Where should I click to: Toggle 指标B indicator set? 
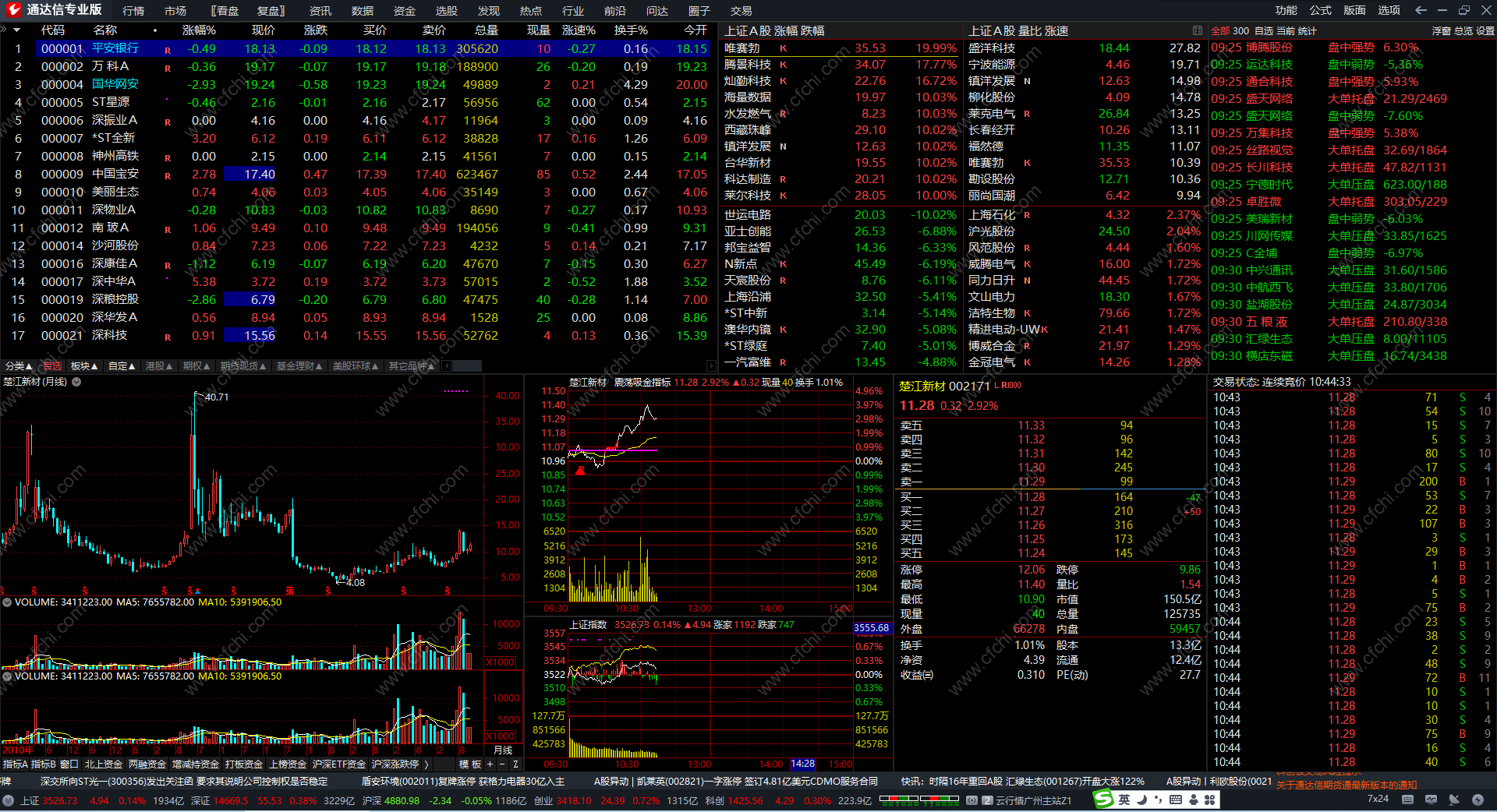(44, 764)
